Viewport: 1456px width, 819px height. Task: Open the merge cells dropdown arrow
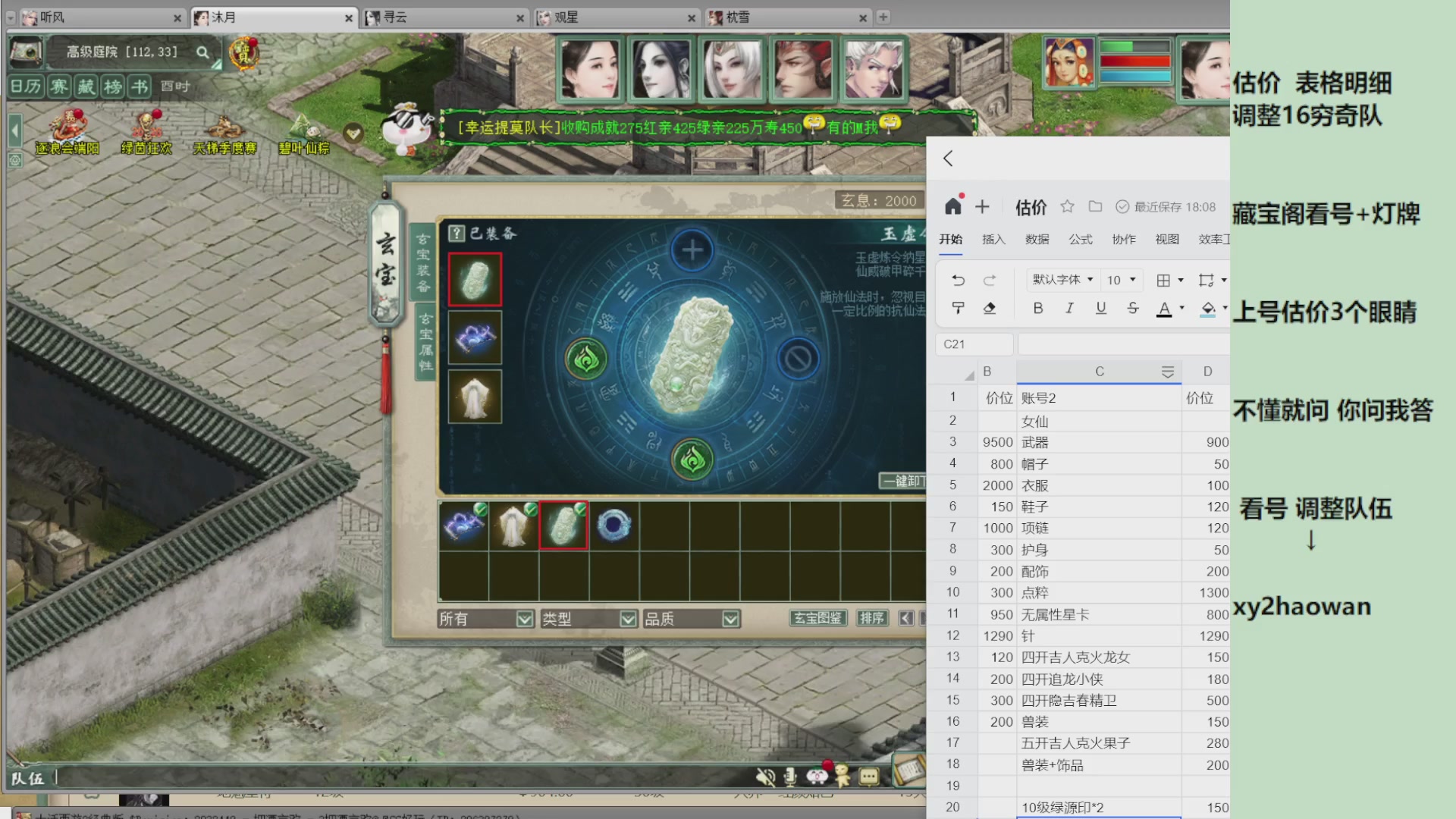coord(1223,280)
